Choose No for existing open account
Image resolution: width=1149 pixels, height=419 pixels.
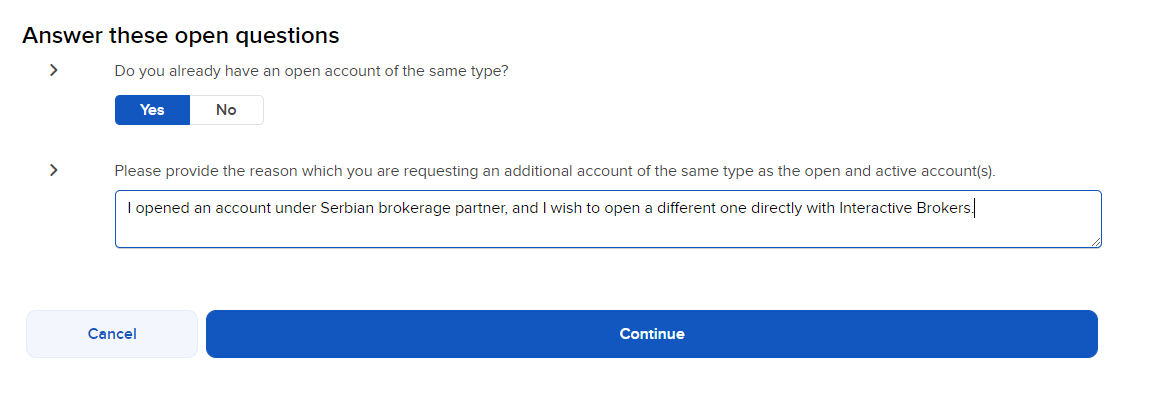pyautogui.click(x=226, y=110)
